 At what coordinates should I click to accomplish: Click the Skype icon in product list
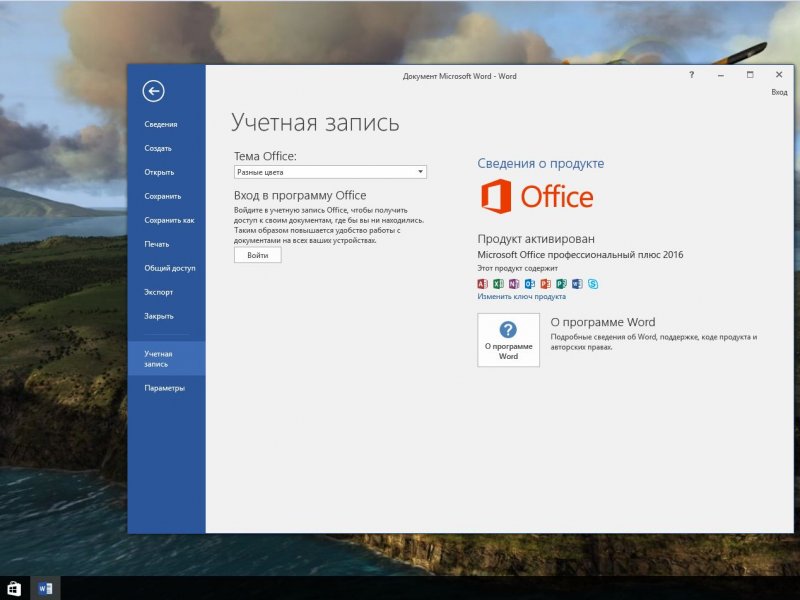tap(593, 284)
